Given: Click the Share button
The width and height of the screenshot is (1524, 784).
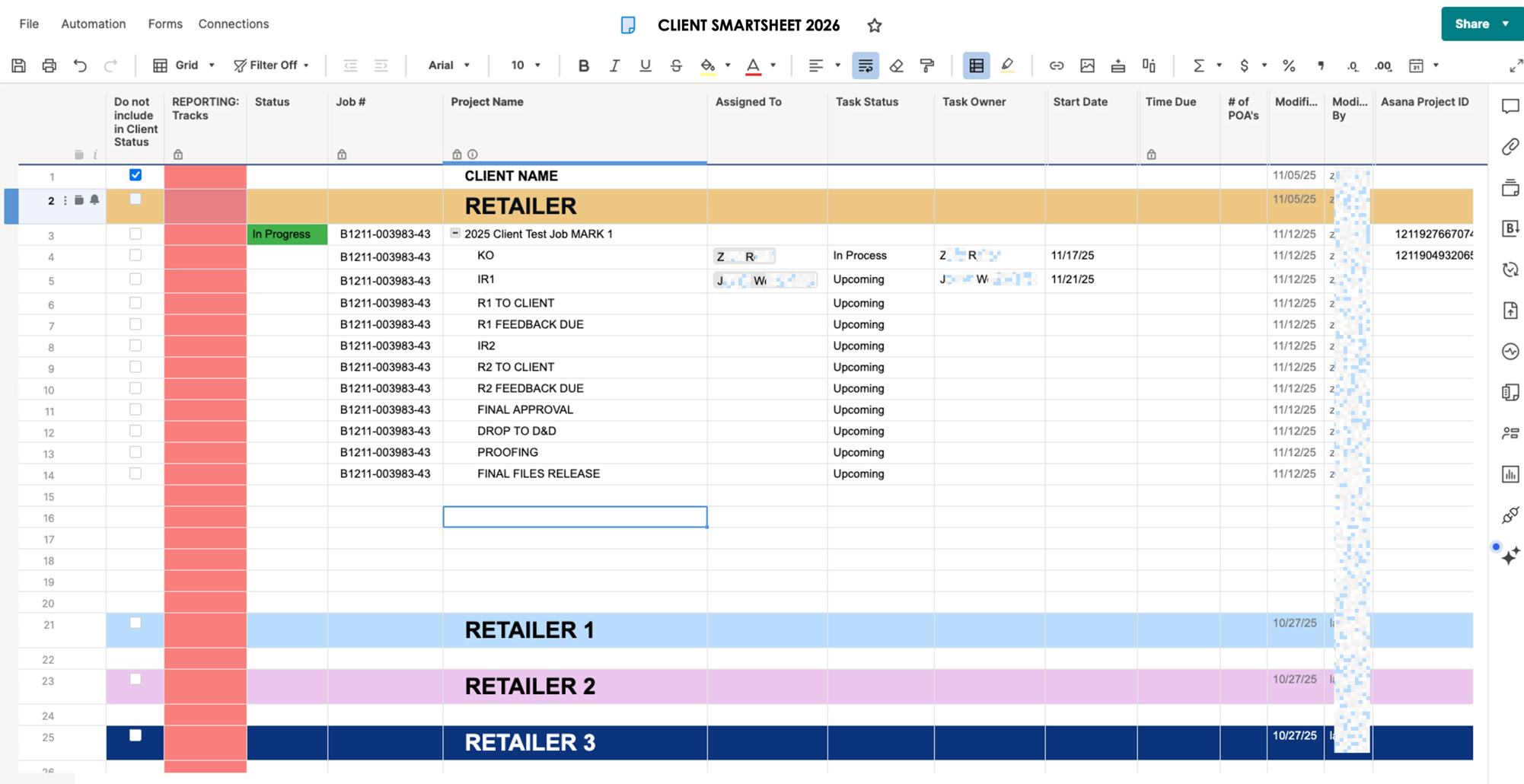Looking at the screenshot, I should 1471,24.
